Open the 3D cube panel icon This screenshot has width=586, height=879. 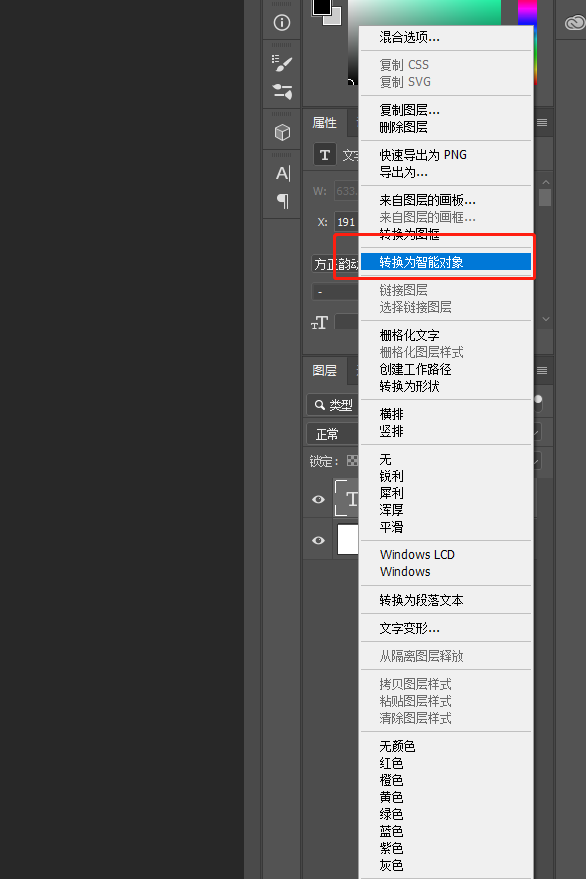click(x=282, y=132)
